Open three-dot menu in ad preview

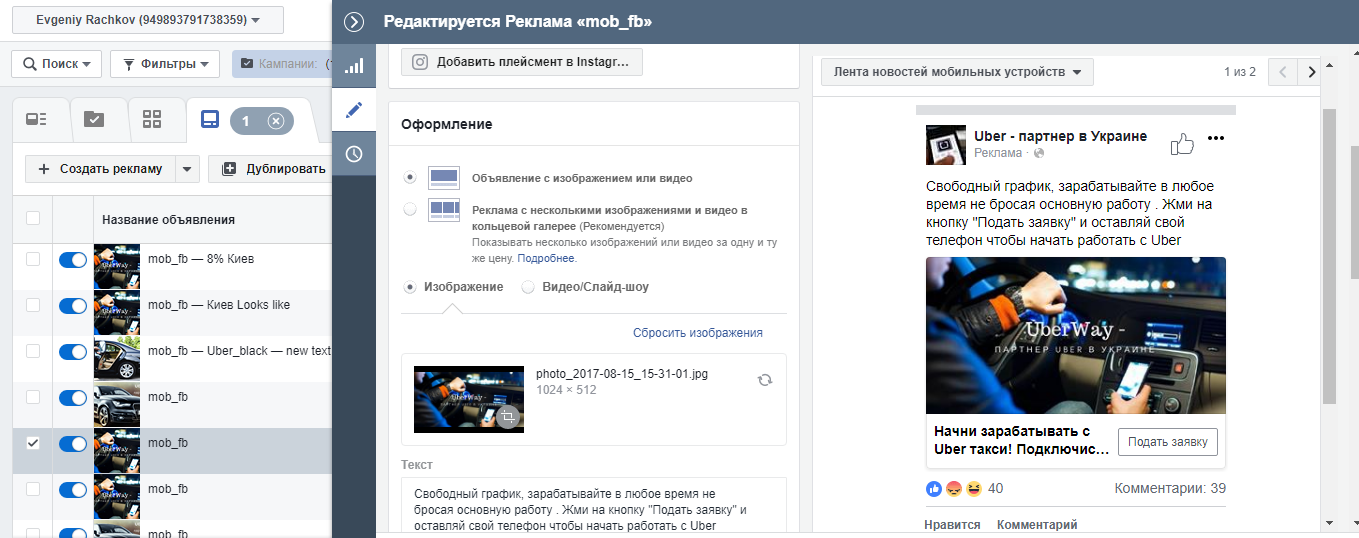tap(1216, 138)
